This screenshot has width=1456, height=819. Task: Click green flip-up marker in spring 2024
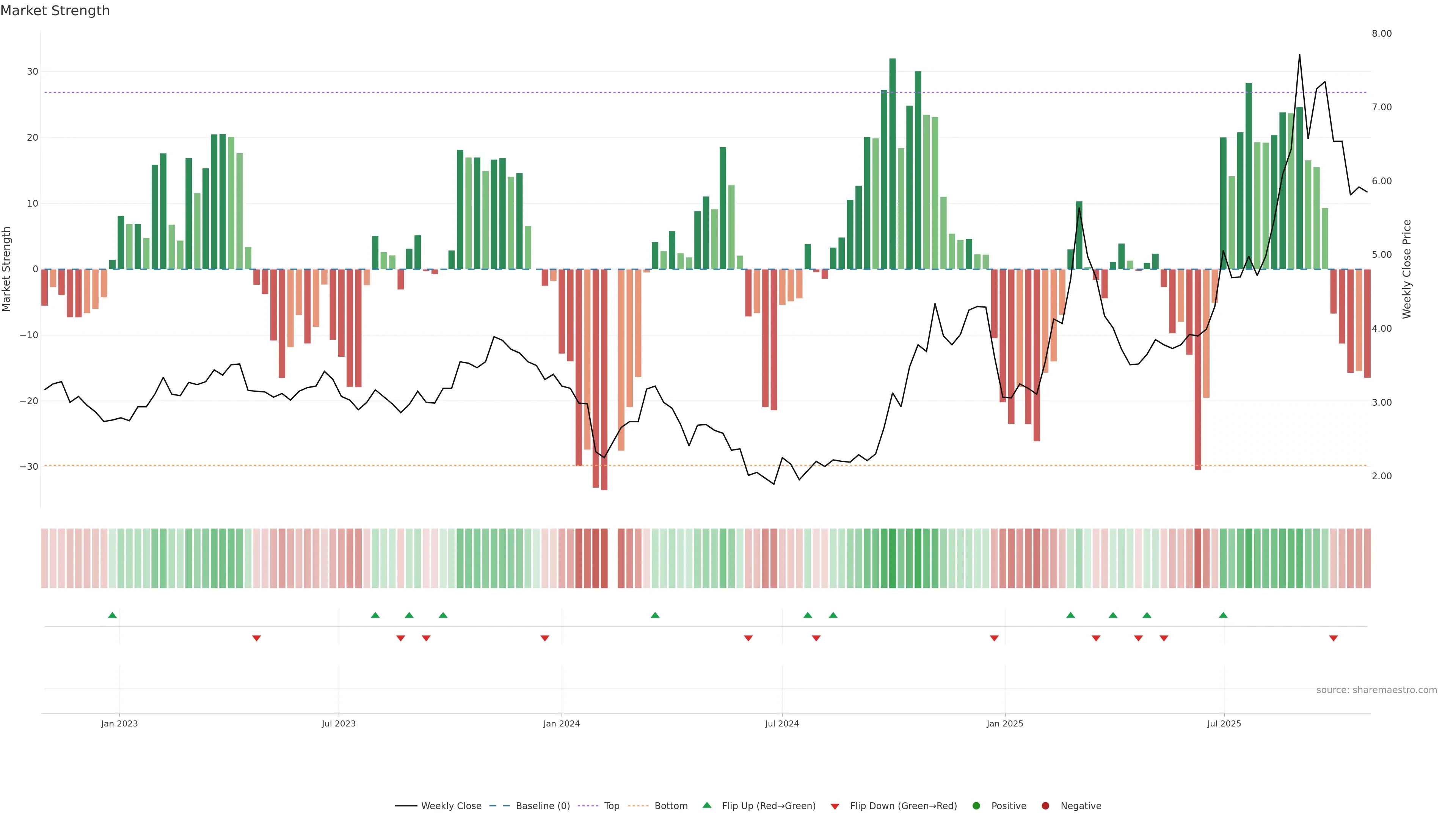pyautogui.click(x=655, y=615)
